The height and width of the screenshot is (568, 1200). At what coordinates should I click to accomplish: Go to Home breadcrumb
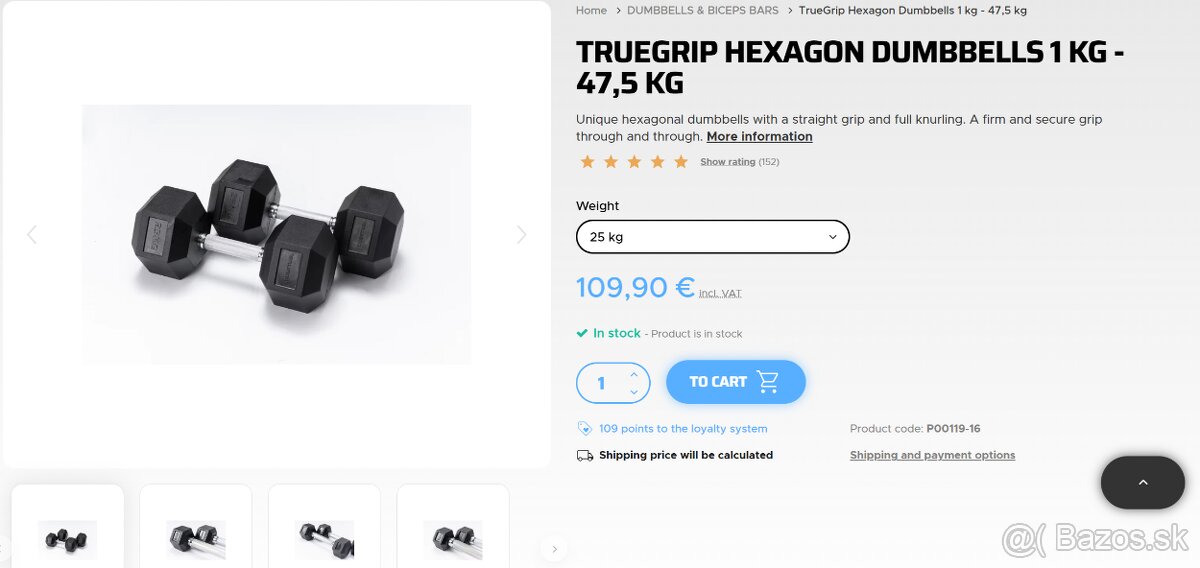591,10
